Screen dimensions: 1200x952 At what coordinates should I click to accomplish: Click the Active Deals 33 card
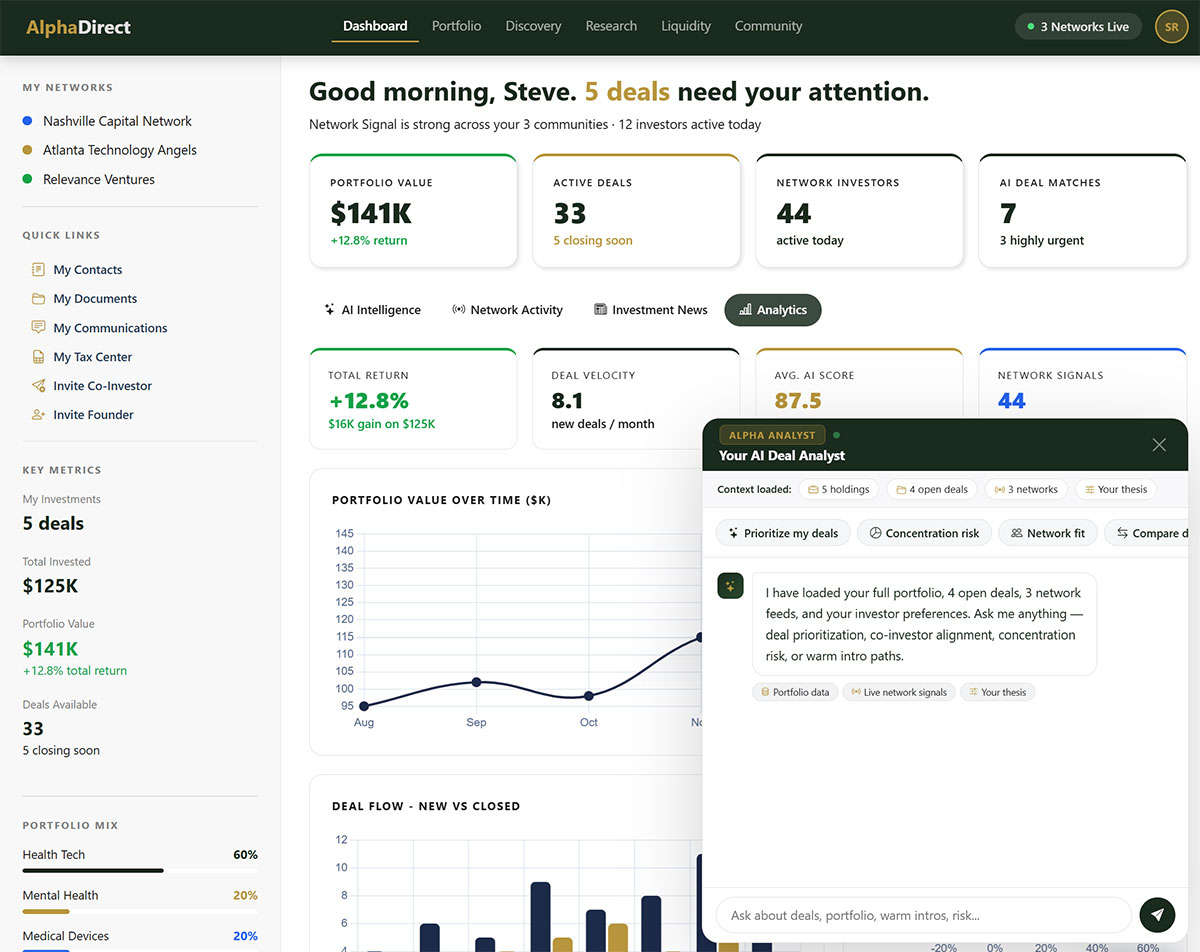pyautogui.click(x=636, y=211)
